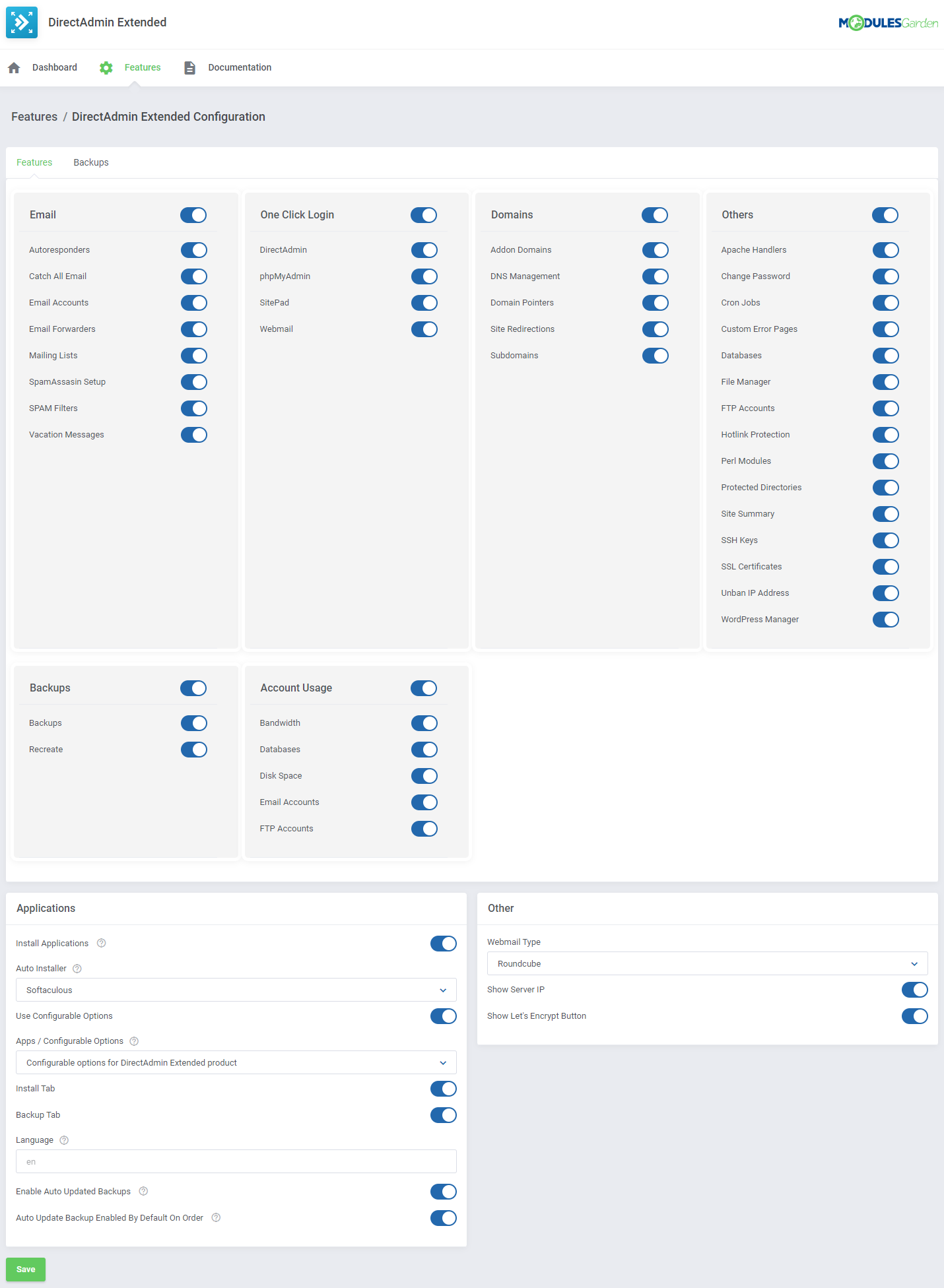
Task: Toggle Webmail one click login switch
Action: click(424, 329)
